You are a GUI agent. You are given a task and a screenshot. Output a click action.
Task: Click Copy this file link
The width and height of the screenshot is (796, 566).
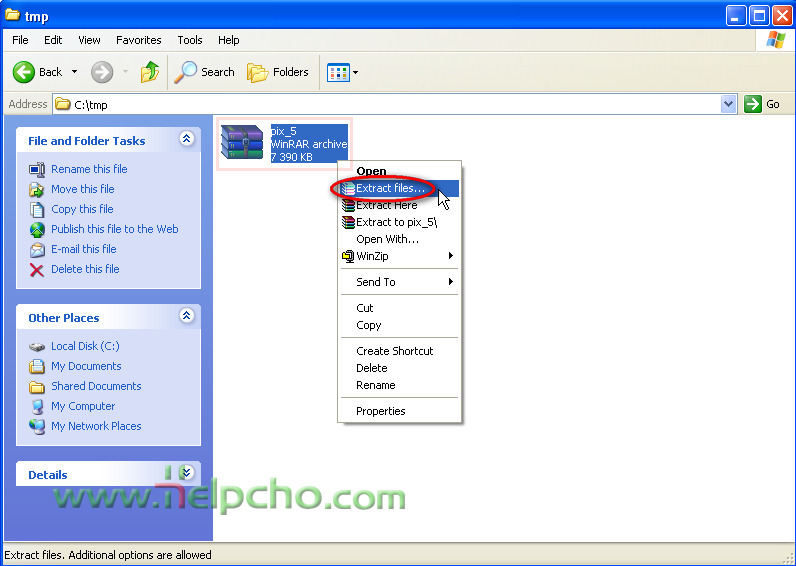click(82, 209)
